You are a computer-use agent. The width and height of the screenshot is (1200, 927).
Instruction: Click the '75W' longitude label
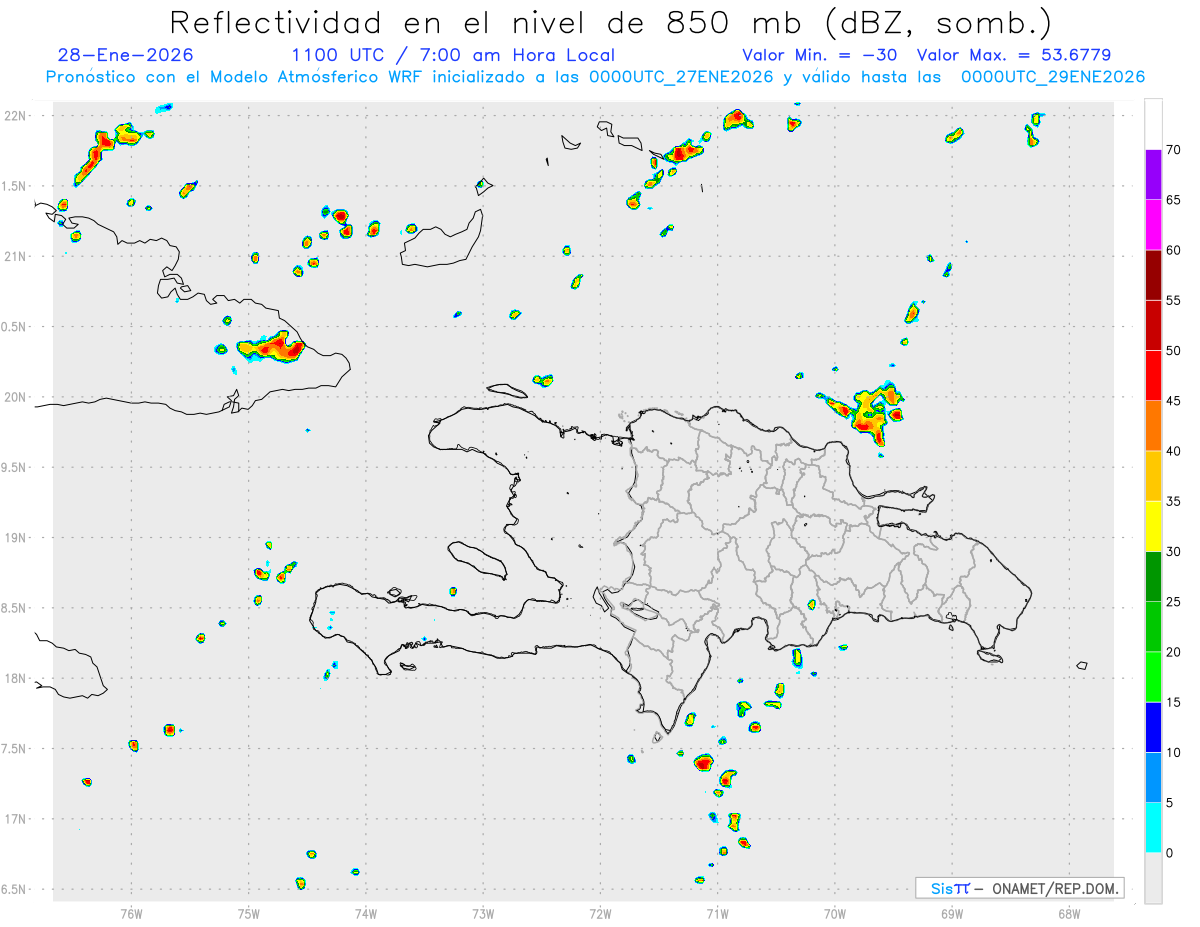point(249,913)
